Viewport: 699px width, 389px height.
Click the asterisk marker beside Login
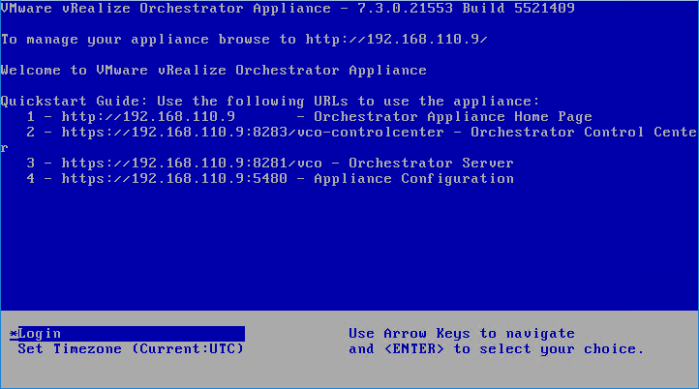point(14,334)
